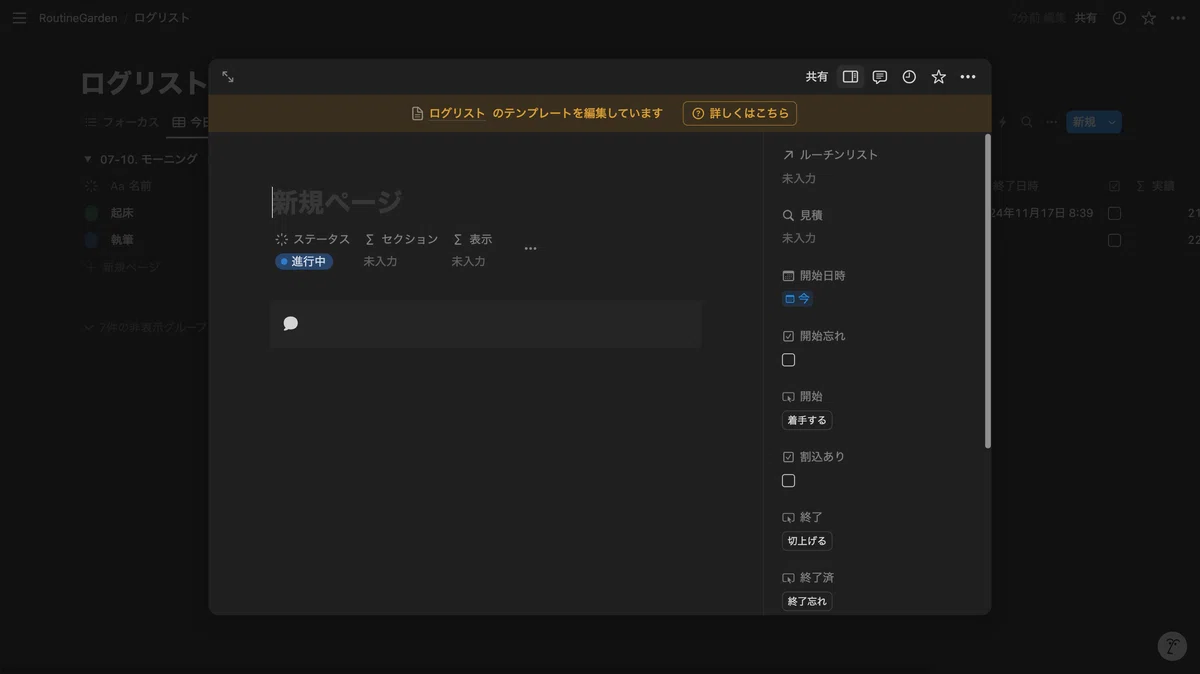This screenshot has width=1200, height=674.
Task: Click the 終了忘れ button
Action: pyautogui.click(x=807, y=601)
